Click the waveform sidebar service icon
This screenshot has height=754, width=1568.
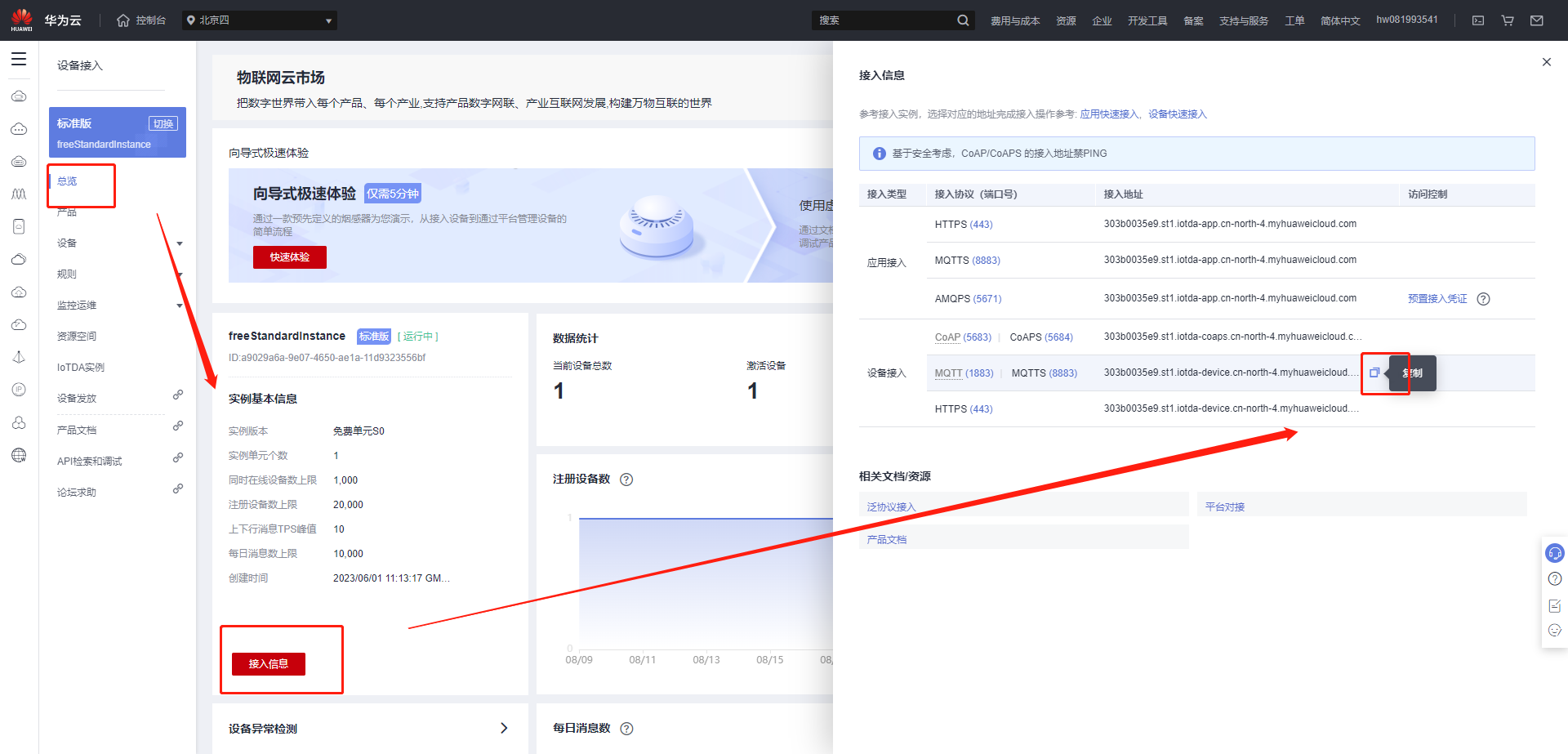19,194
